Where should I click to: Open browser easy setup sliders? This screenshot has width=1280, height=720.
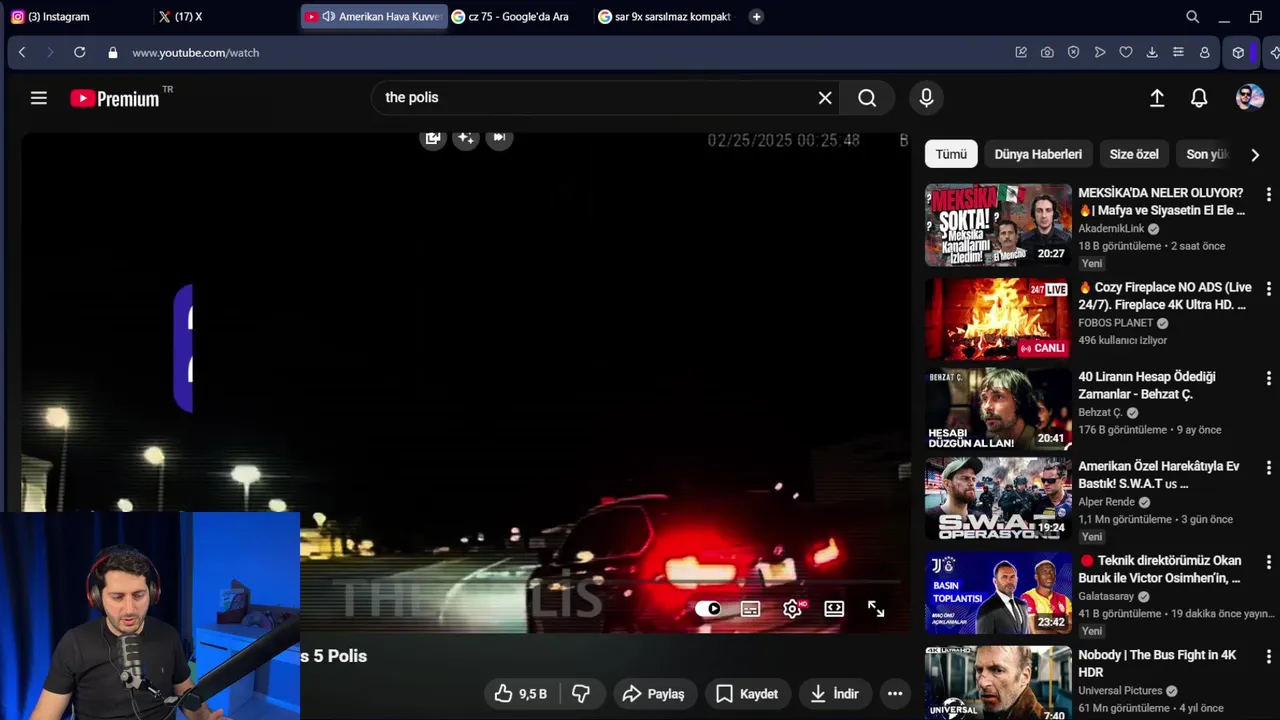(1178, 53)
